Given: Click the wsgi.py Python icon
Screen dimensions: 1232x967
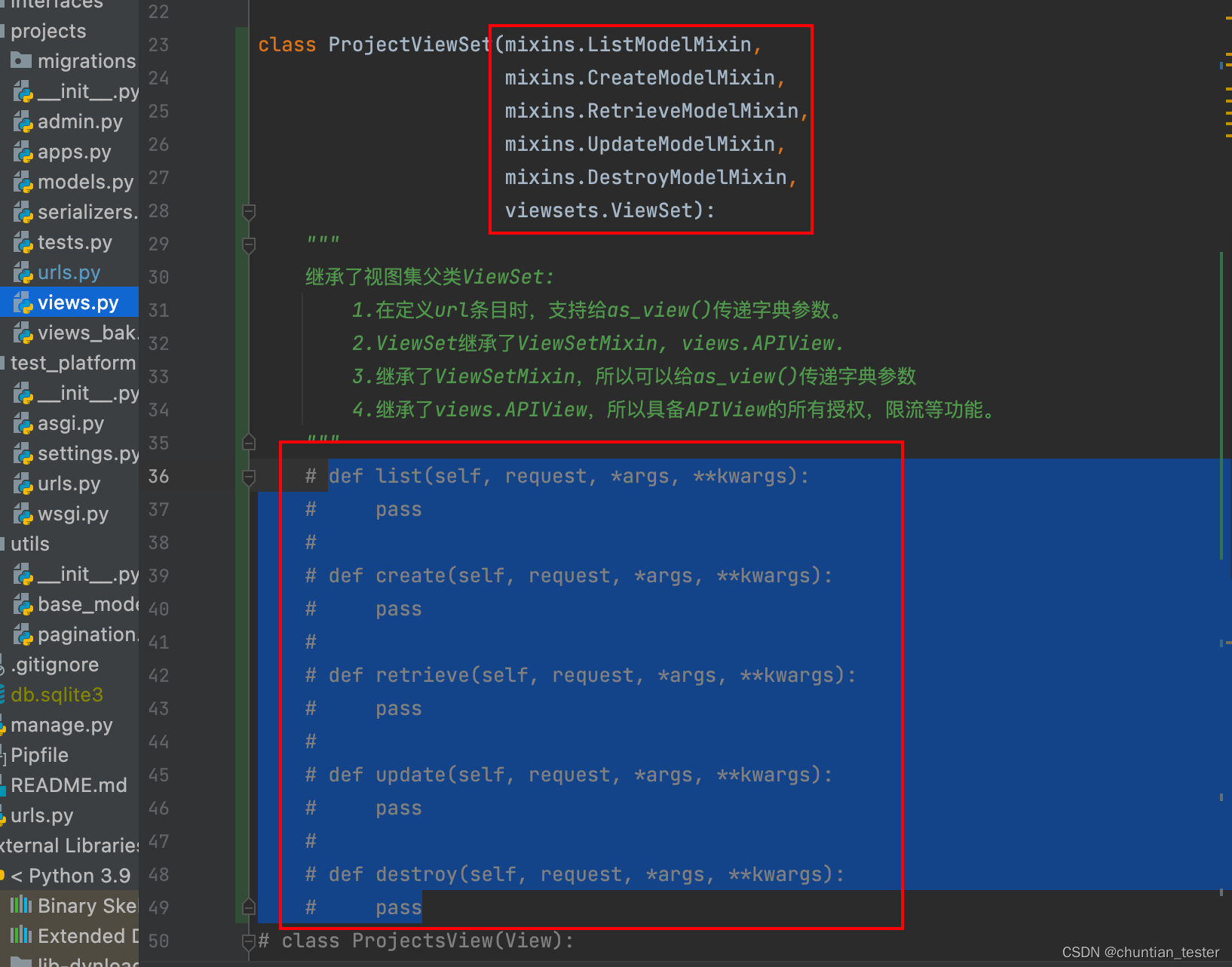Looking at the screenshot, I should coord(23,513).
